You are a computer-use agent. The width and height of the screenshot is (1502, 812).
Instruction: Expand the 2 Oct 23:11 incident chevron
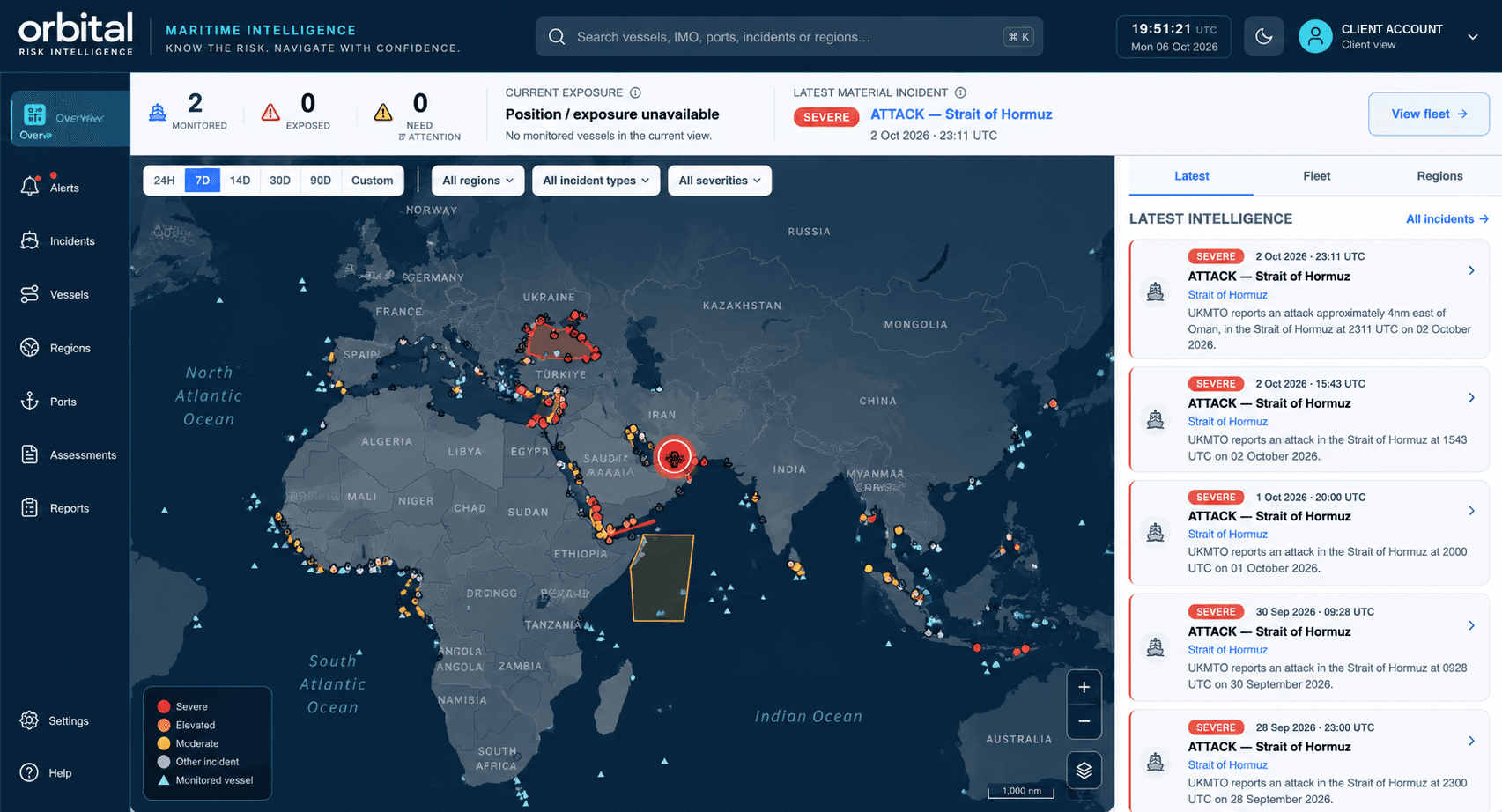1471,270
